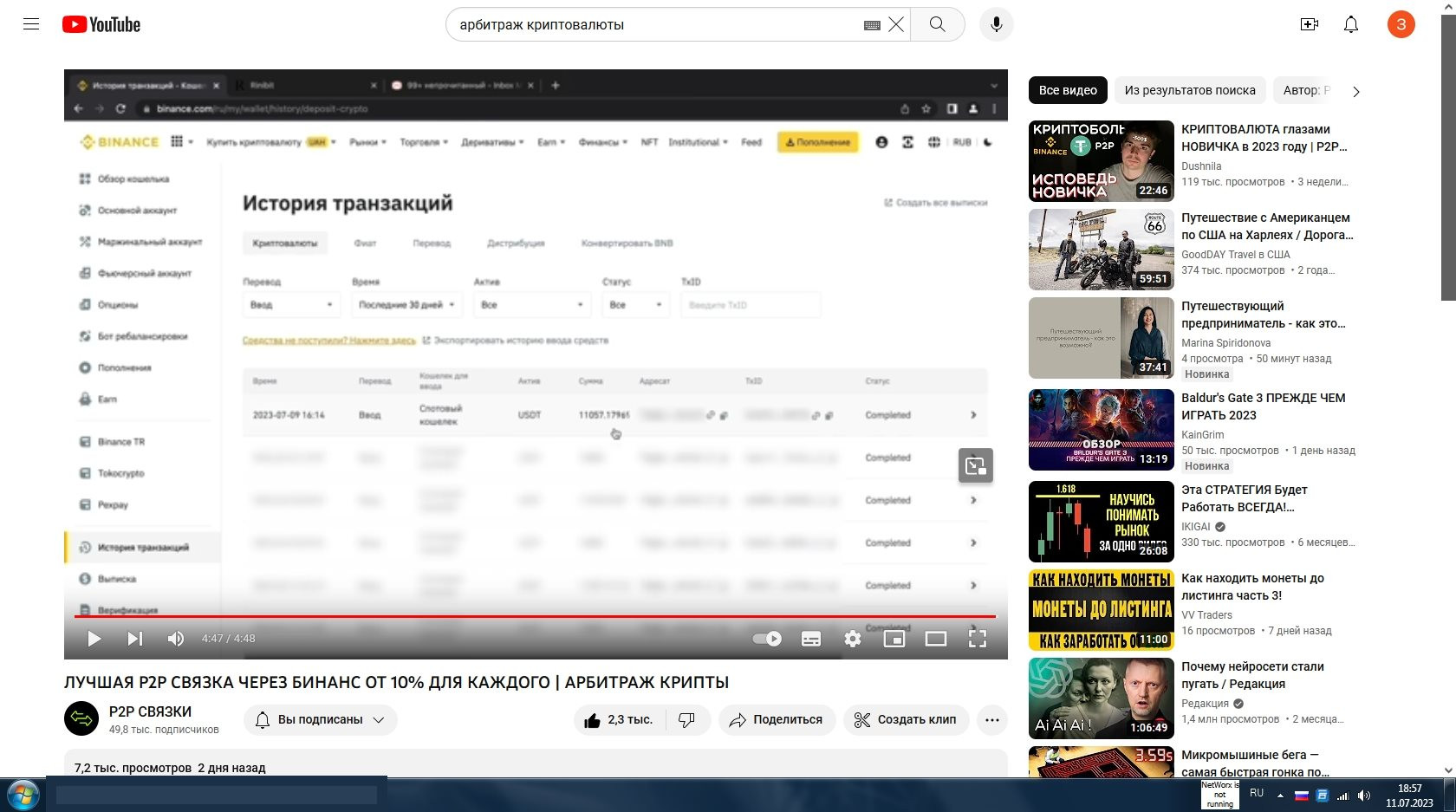
Task: Open the on-screen keyboard in search box
Action: click(872, 25)
